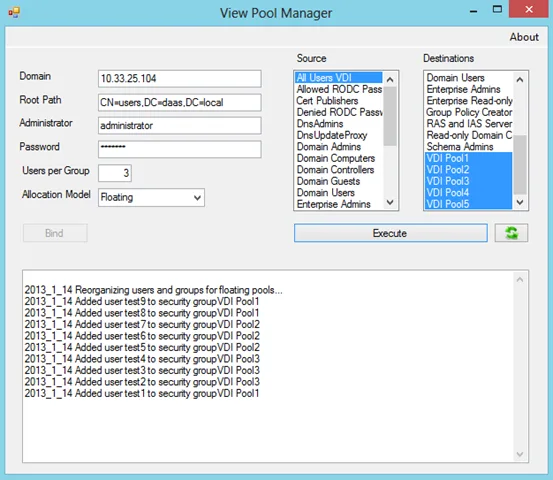The height and width of the screenshot is (480, 553).
Task: Click the Users per Group field
Action: point(115,173)
